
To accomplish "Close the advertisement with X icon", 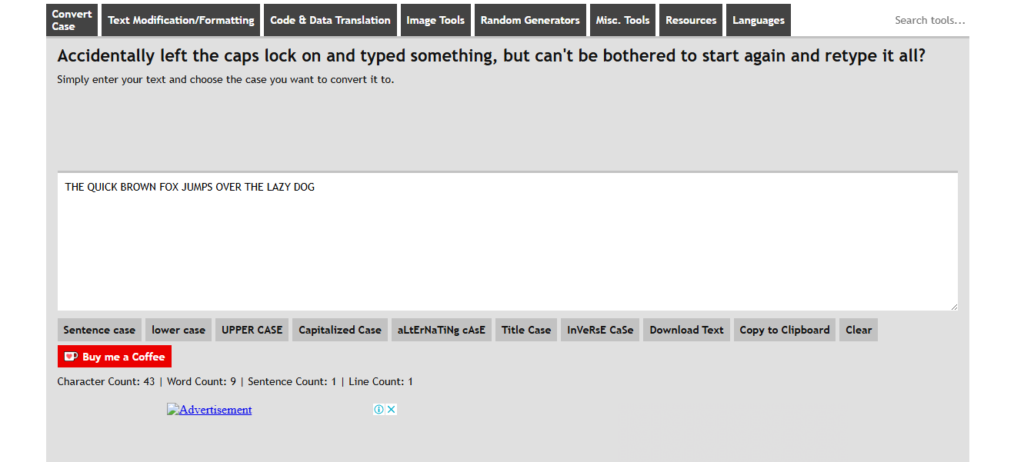I will tap(391, 410).
